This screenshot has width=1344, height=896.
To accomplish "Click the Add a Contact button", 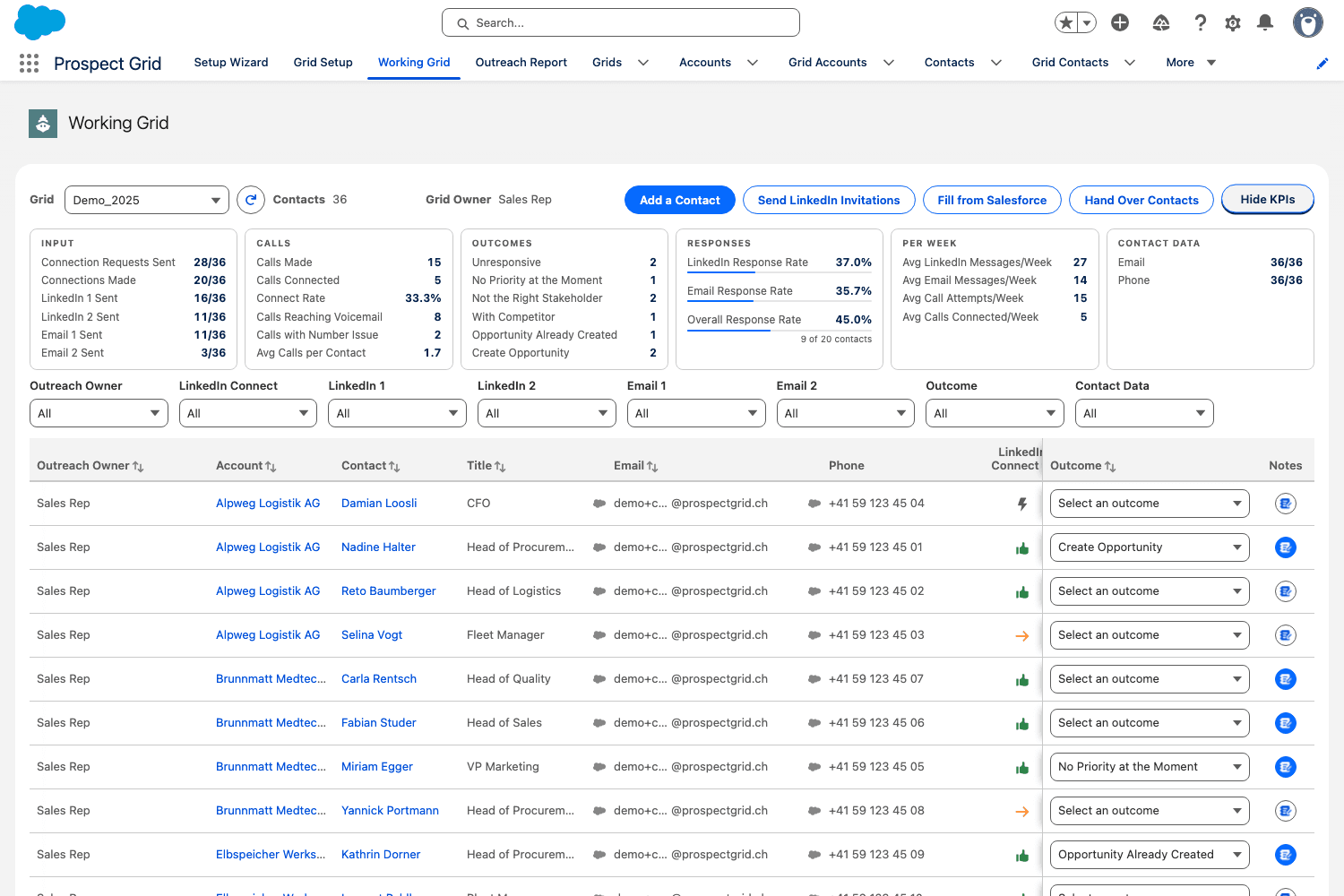I will point(680,200).
